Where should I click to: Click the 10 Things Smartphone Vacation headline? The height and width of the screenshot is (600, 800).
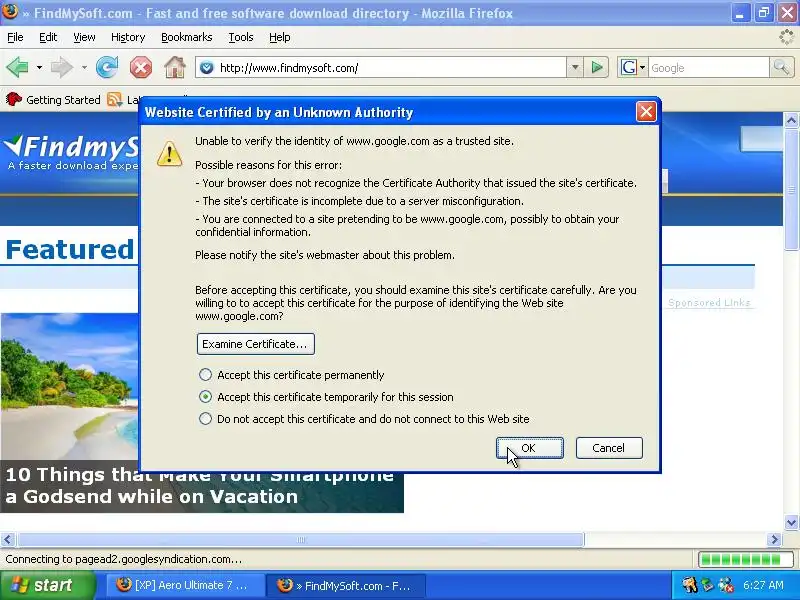pyautogui.click(x=202, y=486)
